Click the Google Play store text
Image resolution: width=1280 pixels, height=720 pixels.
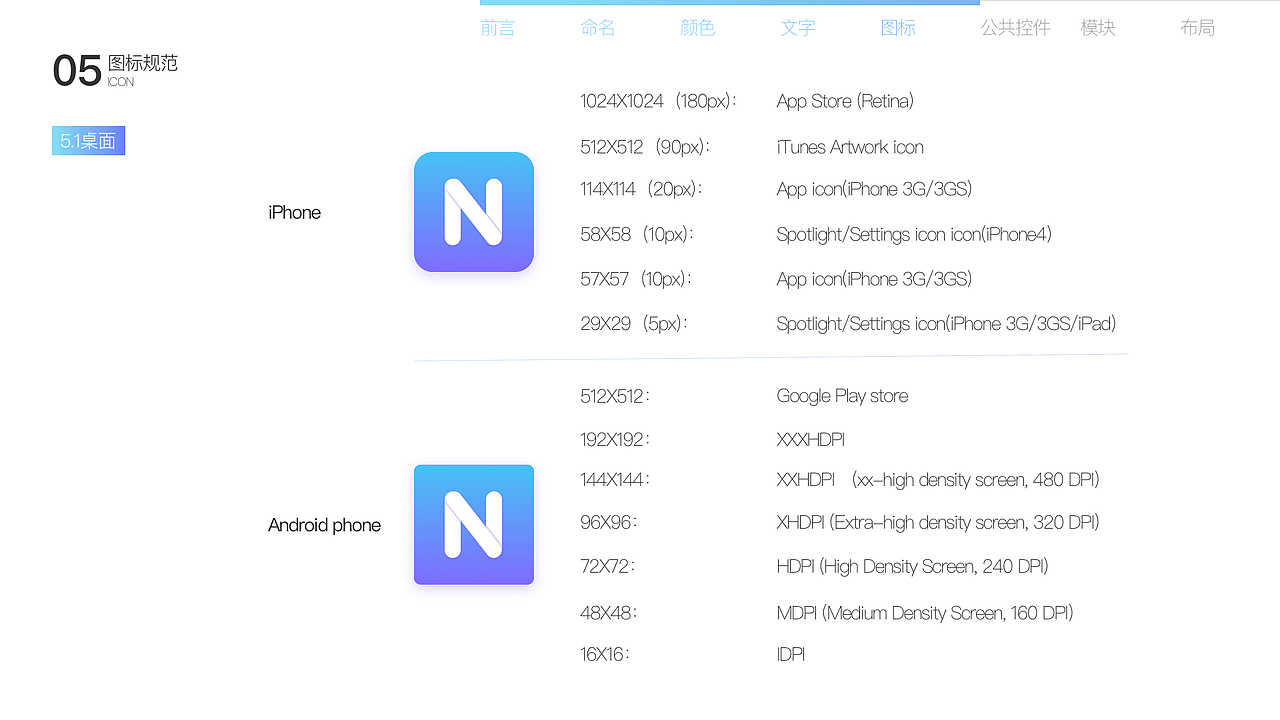842,396
